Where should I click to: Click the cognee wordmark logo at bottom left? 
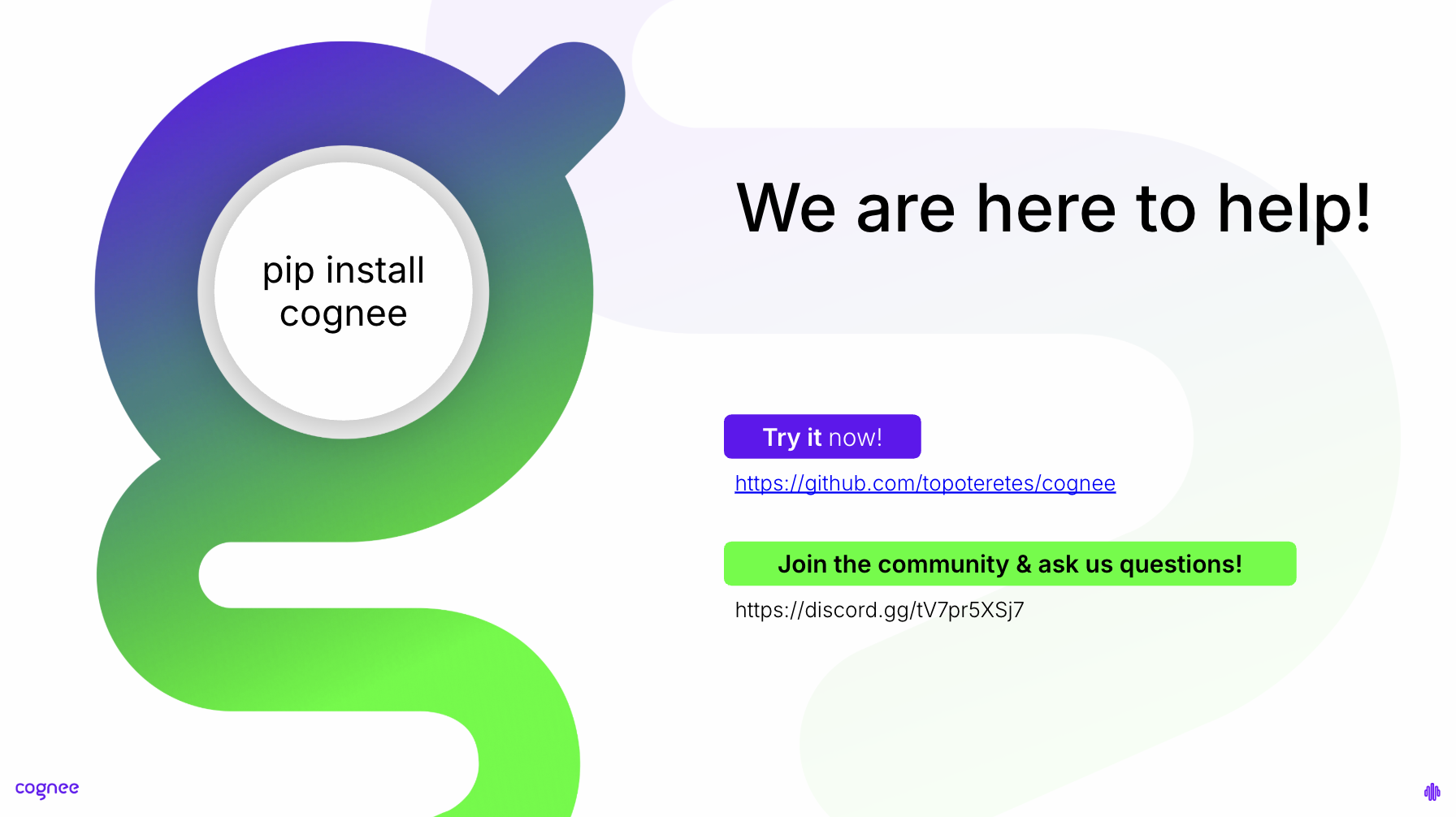point(47,789)
